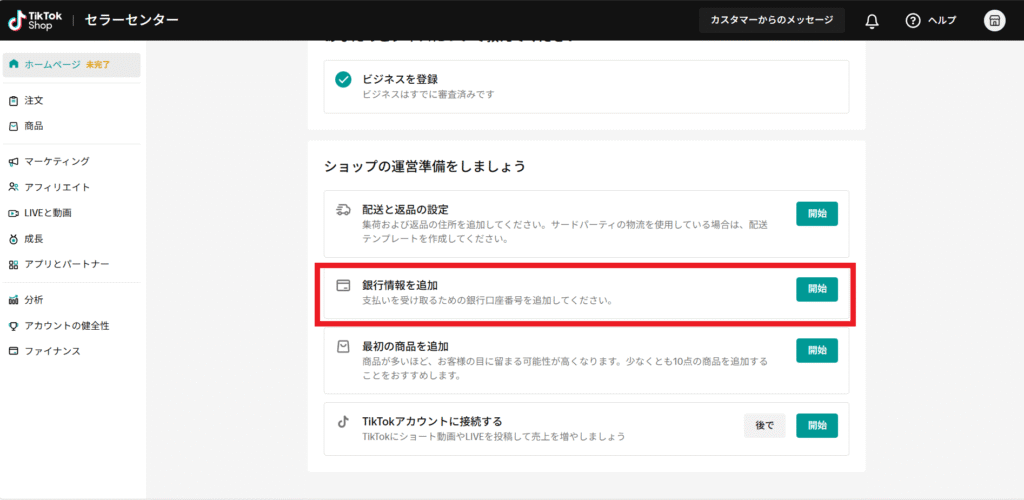Viewport: 1024px width, 500px height.
Task: Click the TikTok Shop logo
Action: tap(34, 20)
